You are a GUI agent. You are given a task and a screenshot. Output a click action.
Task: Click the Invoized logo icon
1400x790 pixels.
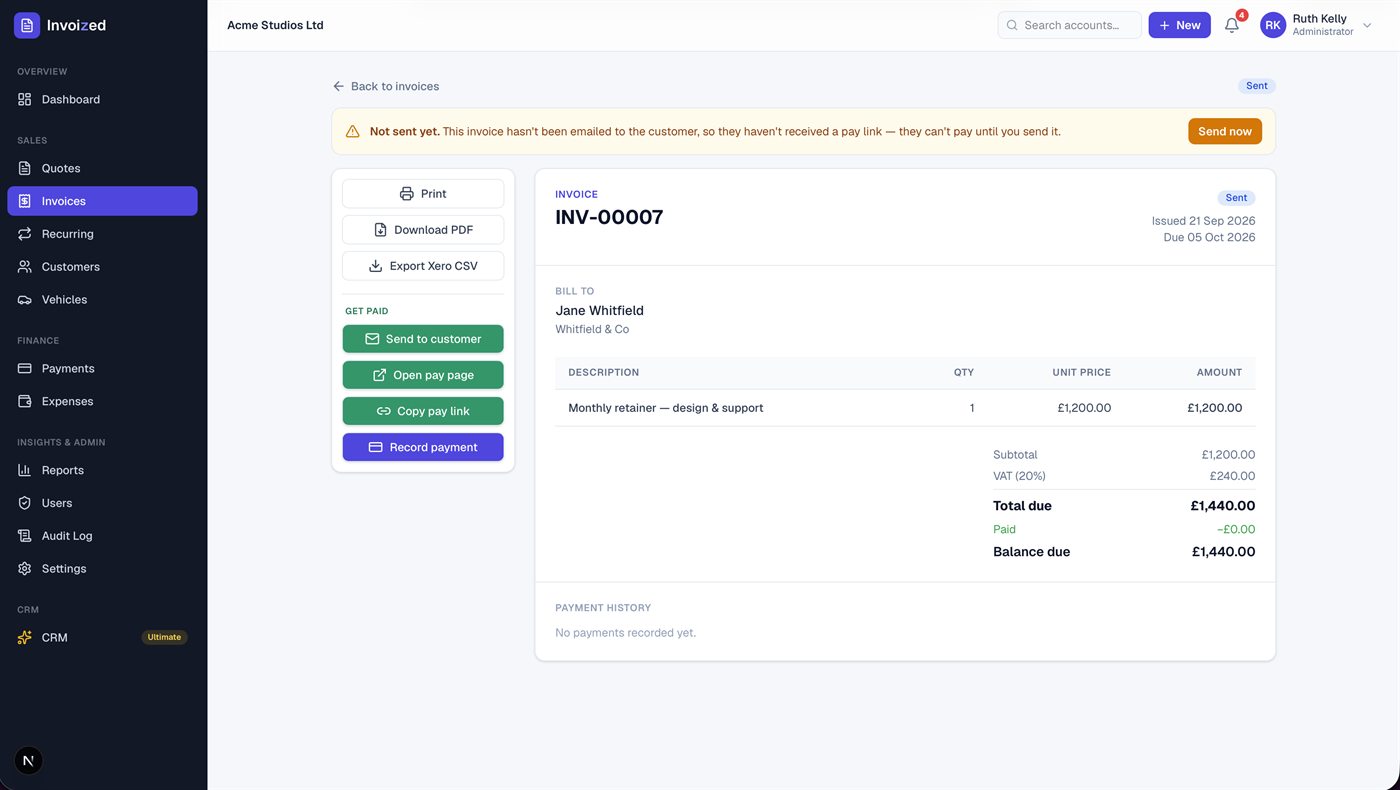click(x=27, y=25)
